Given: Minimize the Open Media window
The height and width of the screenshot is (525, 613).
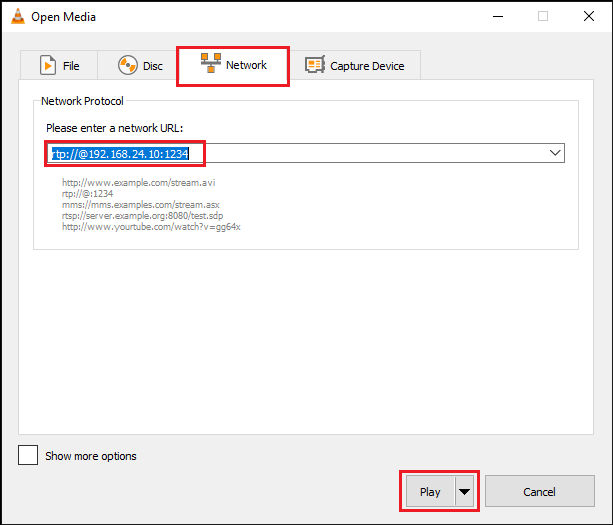Looking at the screenshot, I should pos(498,16).
